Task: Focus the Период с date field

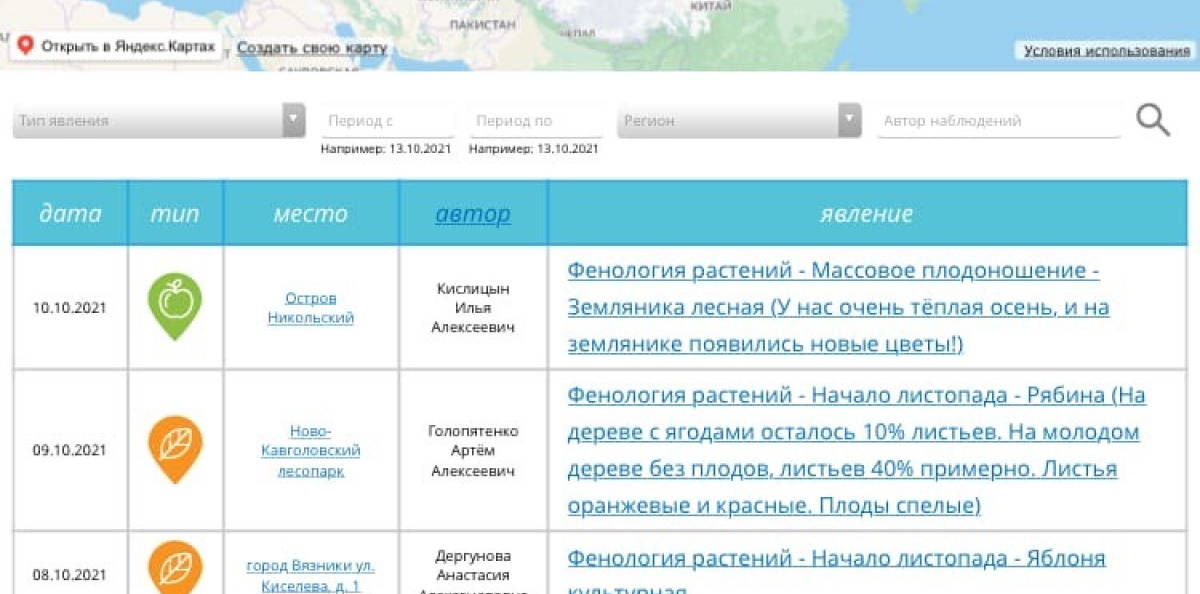Action: pyautogui.click(x=388, y=121)
